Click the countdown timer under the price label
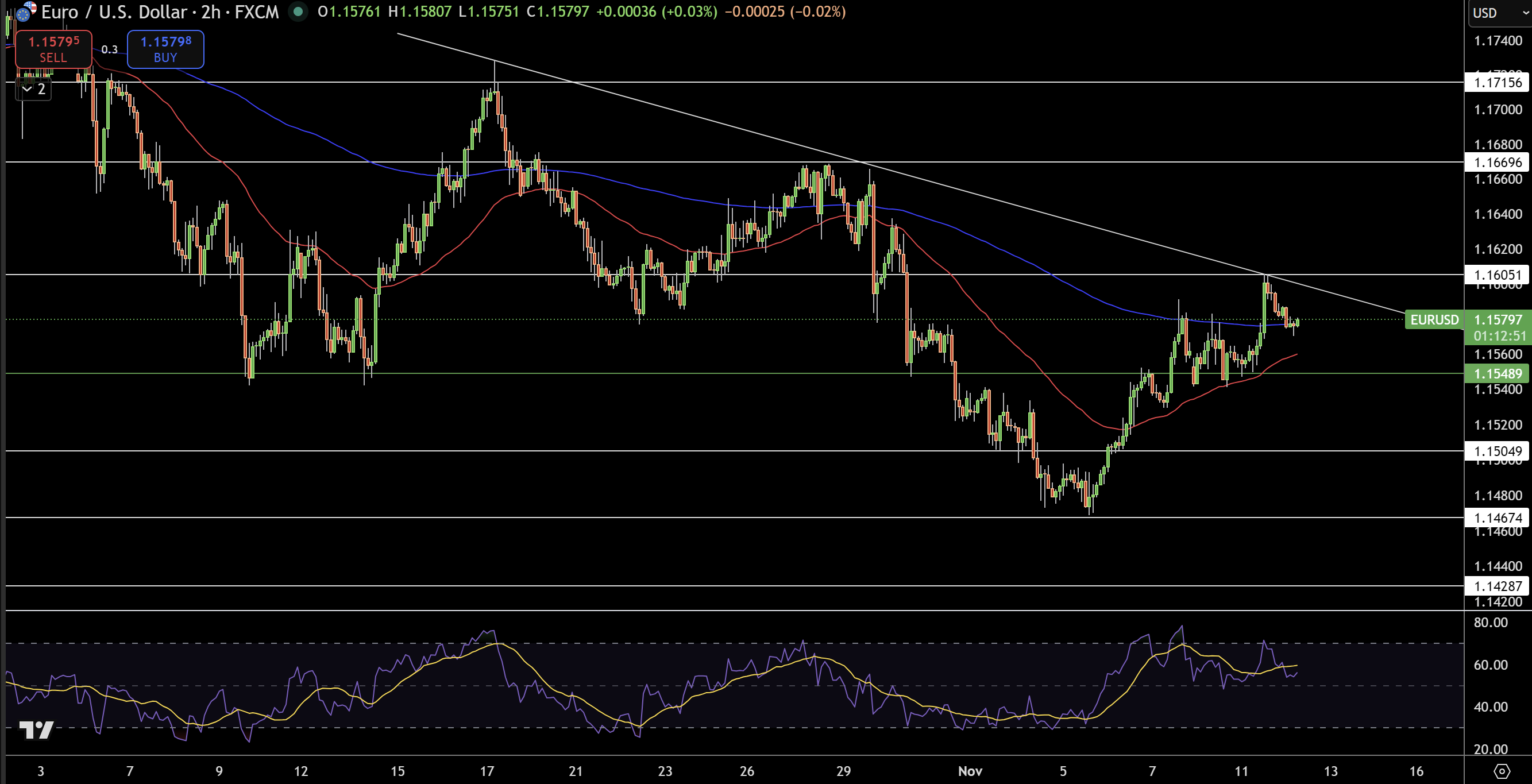Screen dimensions: 1532x784 click(1499, 335)
